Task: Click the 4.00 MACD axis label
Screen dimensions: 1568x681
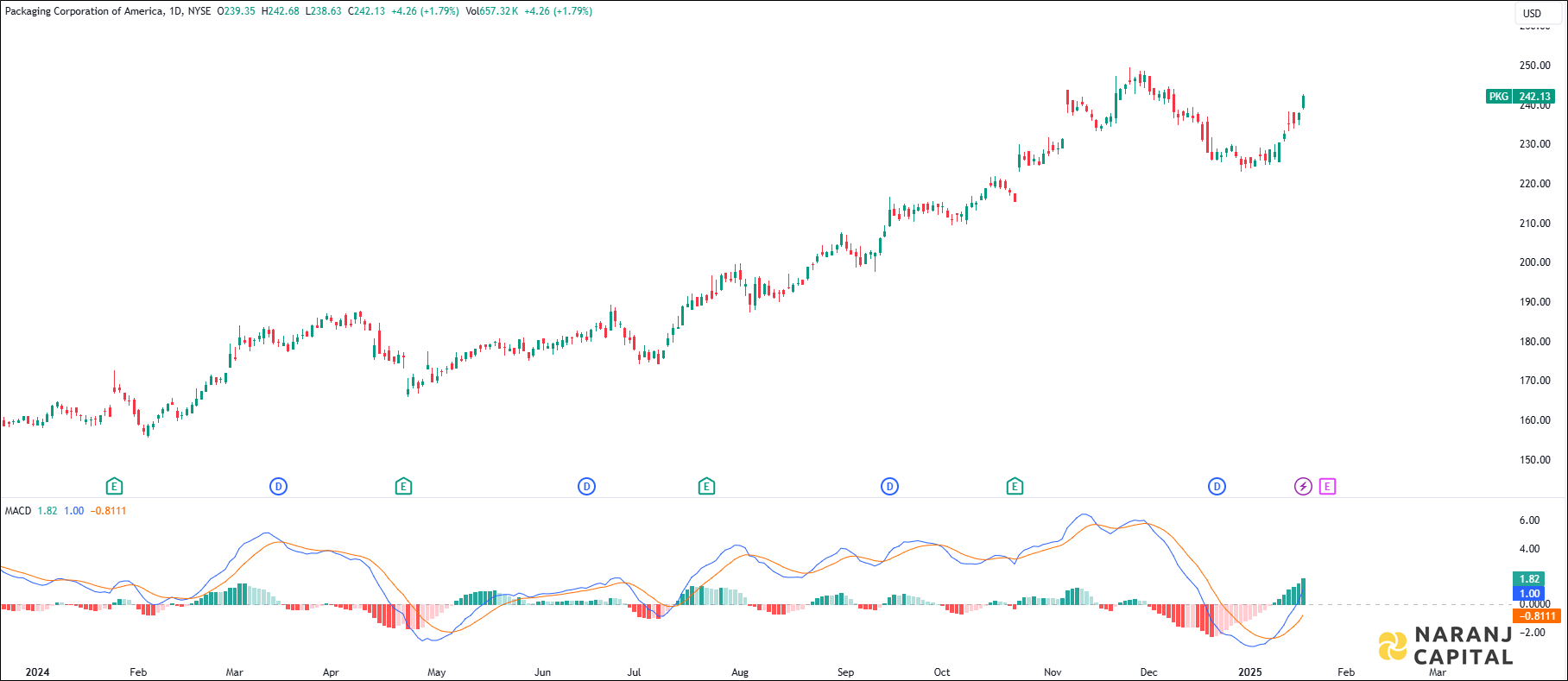Action: (x=1529, y=549)
